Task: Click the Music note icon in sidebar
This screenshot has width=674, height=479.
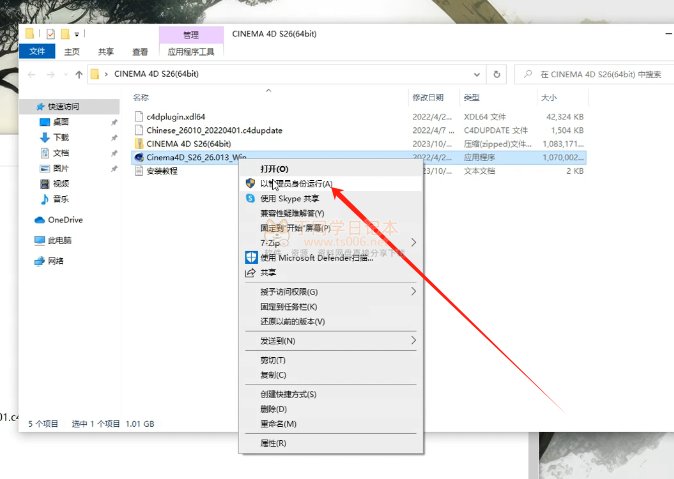Action: (45, 199)
